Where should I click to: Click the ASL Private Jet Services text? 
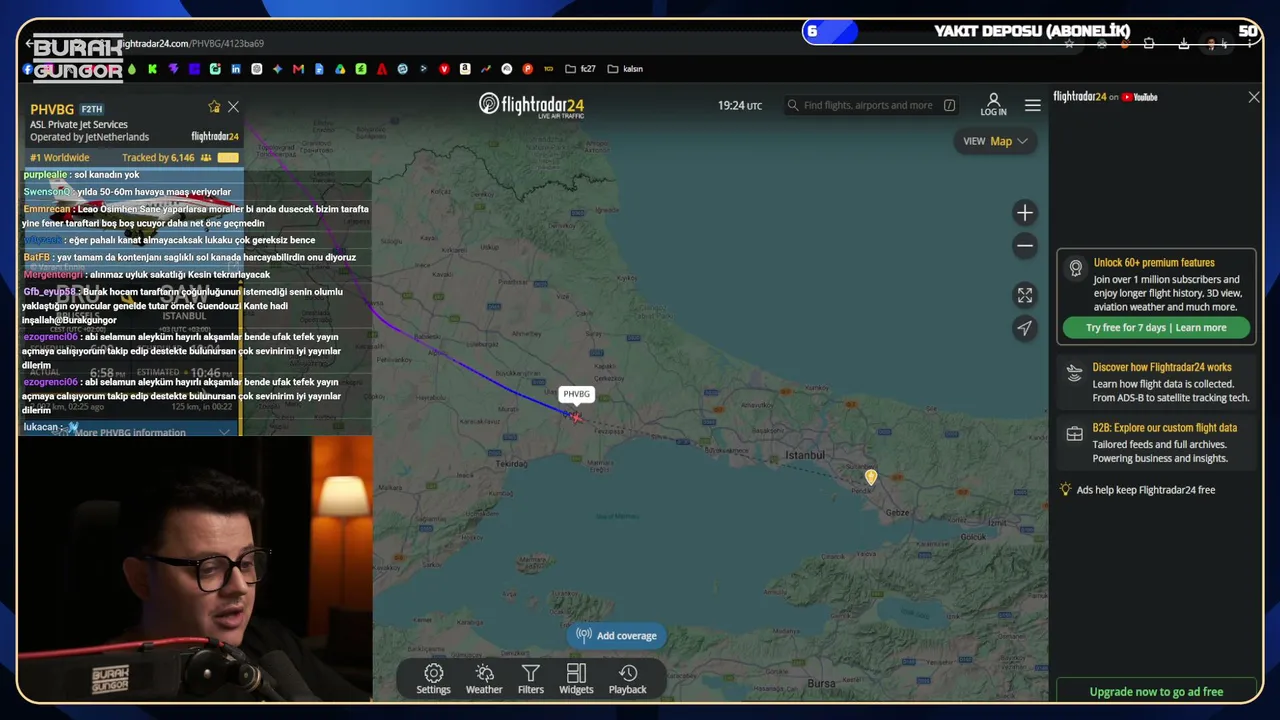(x=79, y=125)
